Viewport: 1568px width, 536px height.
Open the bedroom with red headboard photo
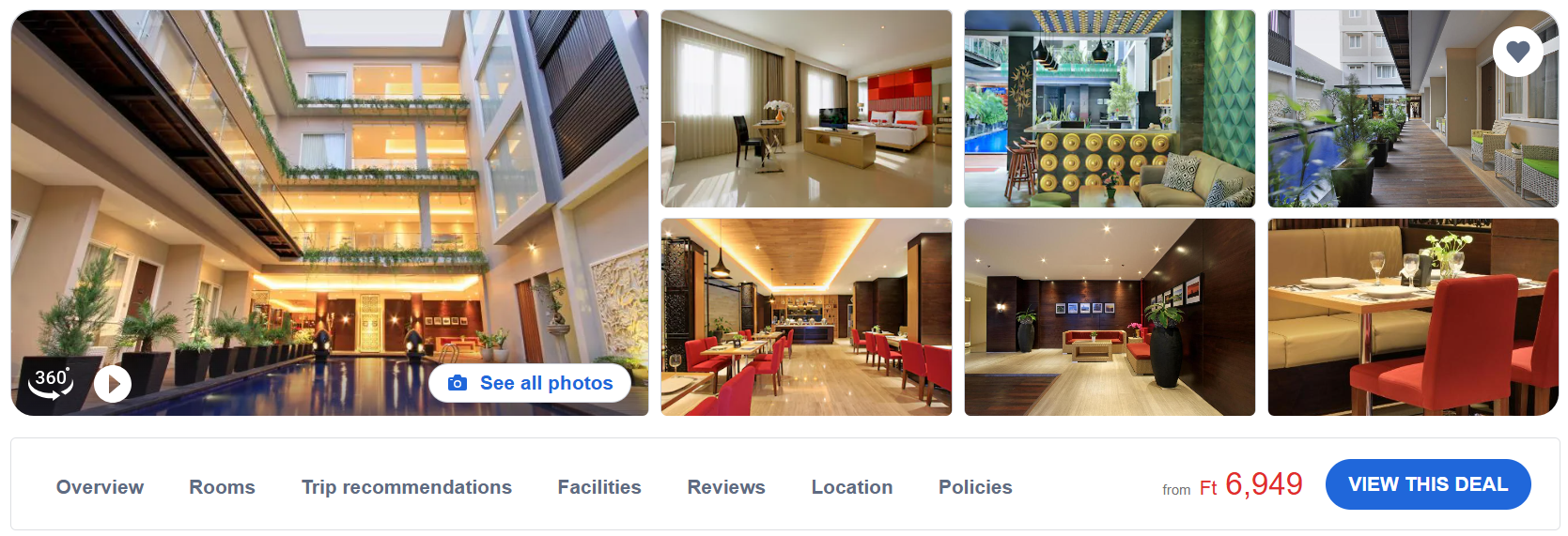(806, 109)
